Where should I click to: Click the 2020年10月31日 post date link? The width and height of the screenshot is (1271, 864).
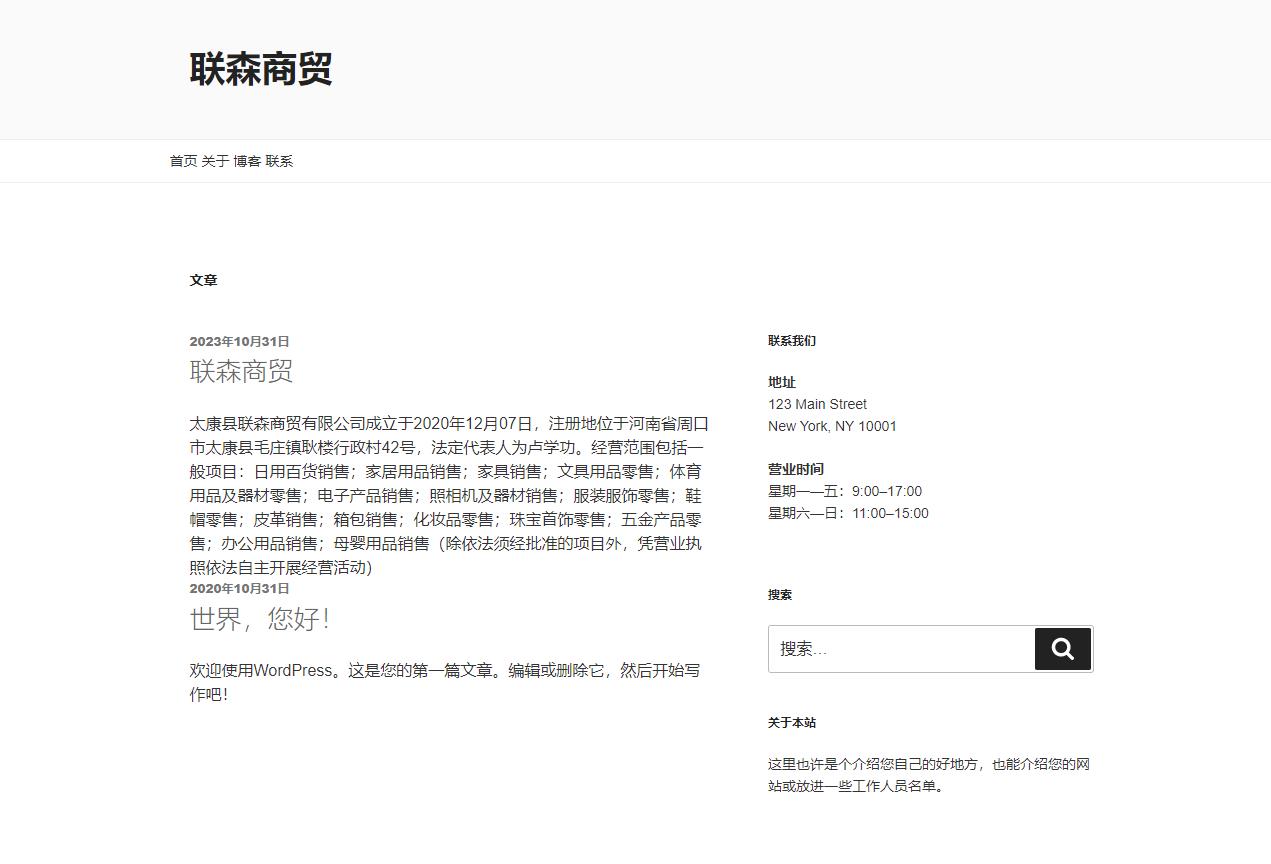point(239,588)
